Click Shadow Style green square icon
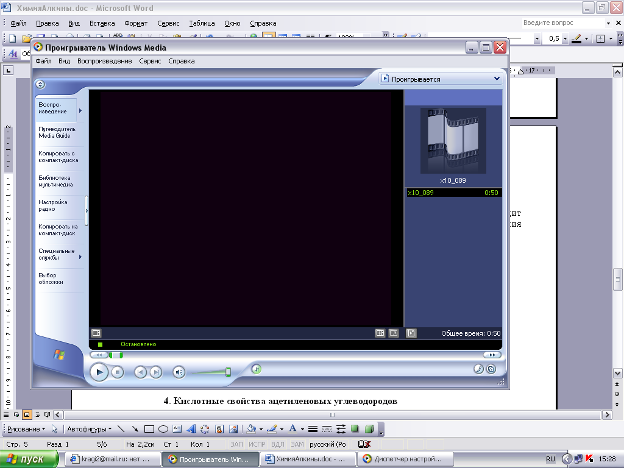Screen dimensions: 624x468 pyautogui.click(x=355, y=429)
